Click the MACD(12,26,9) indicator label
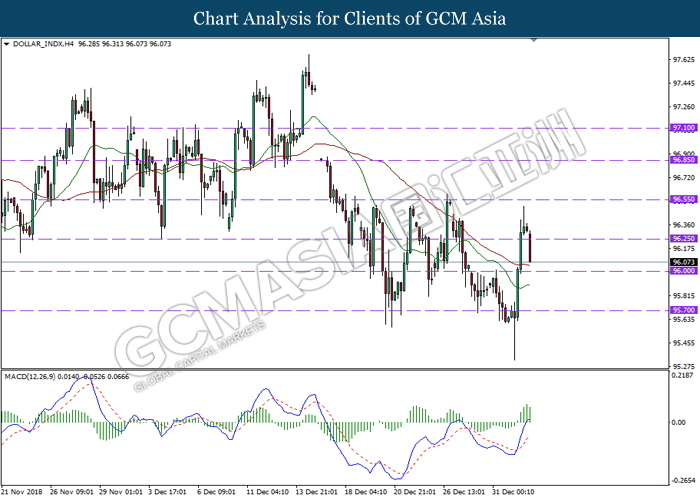 [30, 377]
